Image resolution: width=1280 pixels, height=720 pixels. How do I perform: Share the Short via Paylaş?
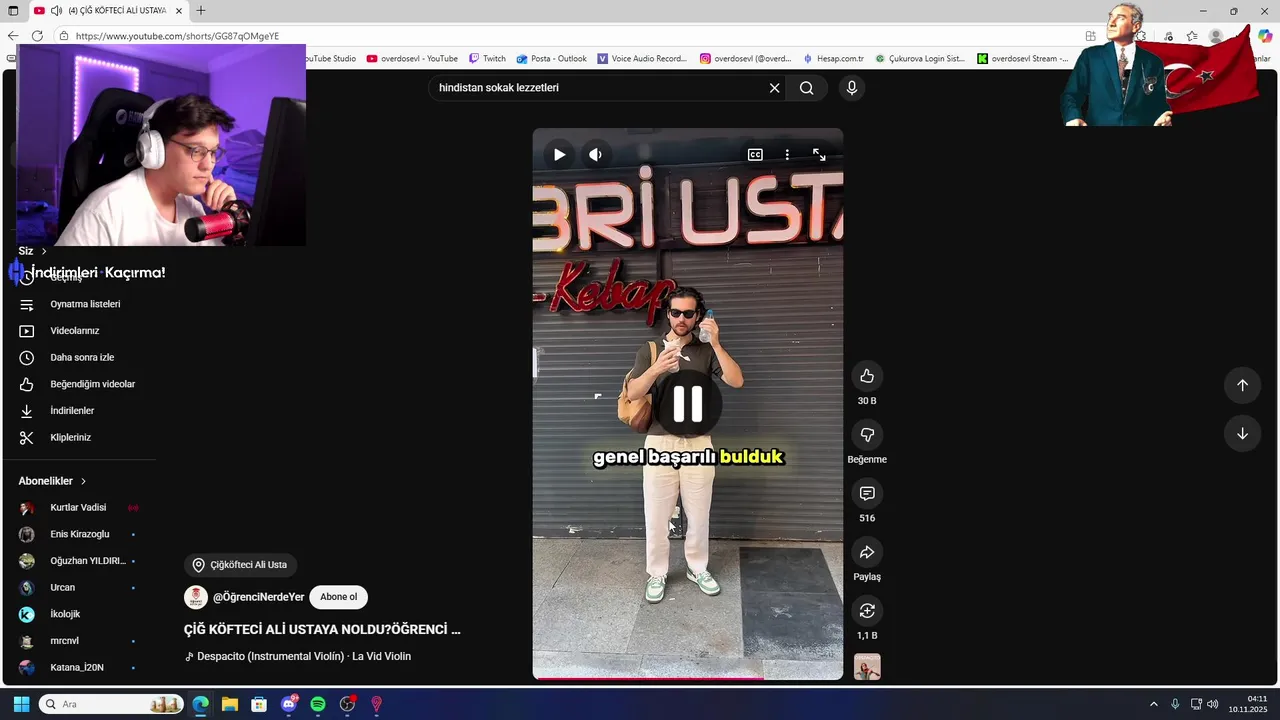point(867,552)
